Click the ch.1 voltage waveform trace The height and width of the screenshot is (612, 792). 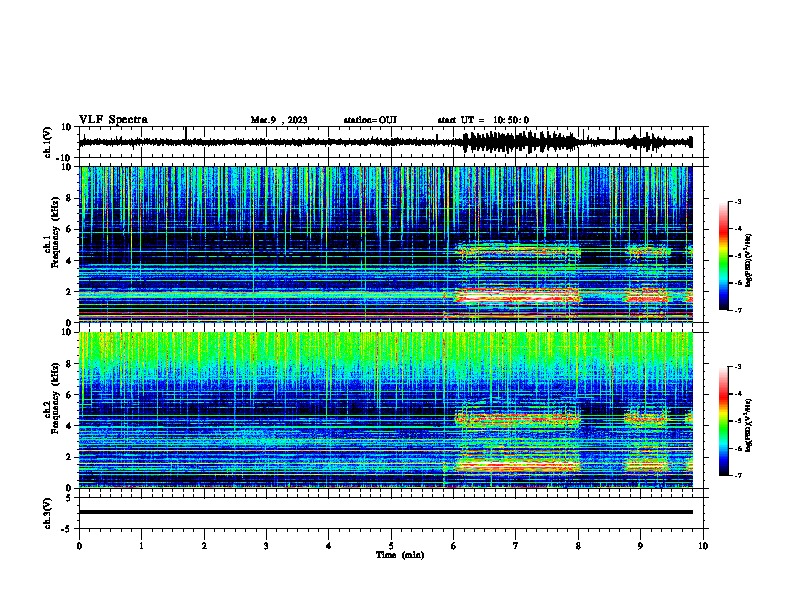385,142
